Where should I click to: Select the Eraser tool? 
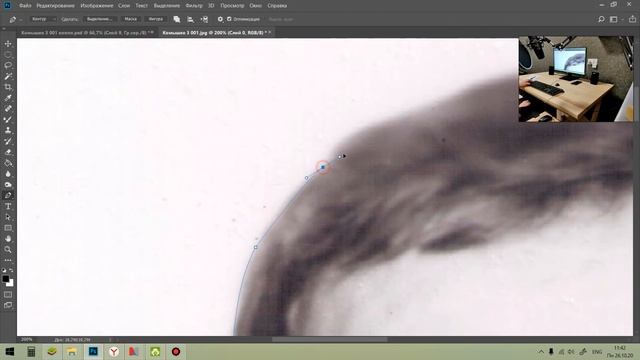pos(8,152)
